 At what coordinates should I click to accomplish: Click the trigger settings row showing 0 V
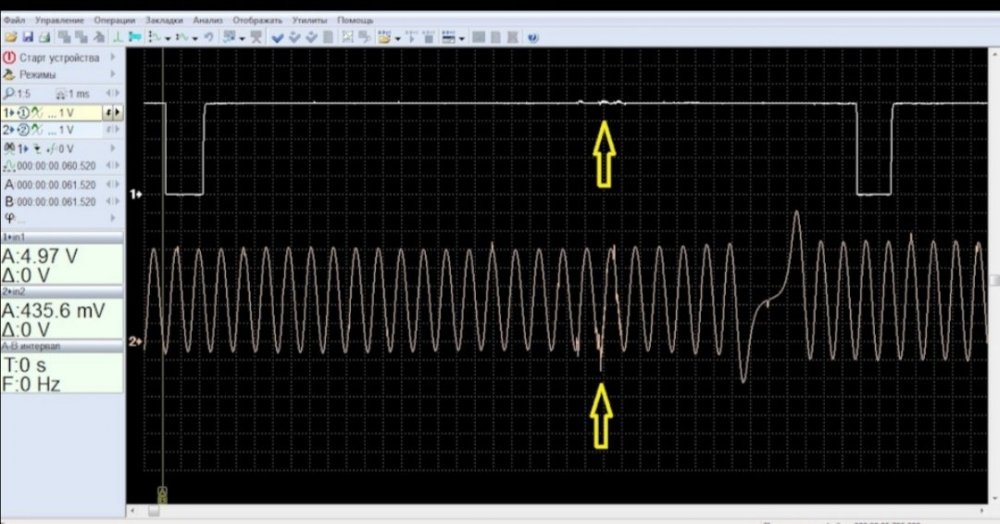tap(52, 149)
